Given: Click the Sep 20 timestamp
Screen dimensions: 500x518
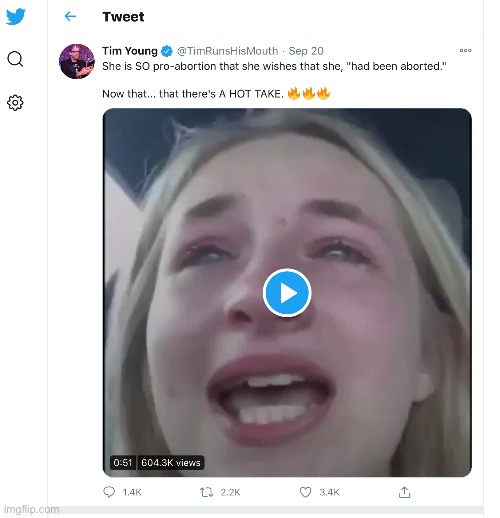Looking at the screenshot, I should [x=306, y=51].
